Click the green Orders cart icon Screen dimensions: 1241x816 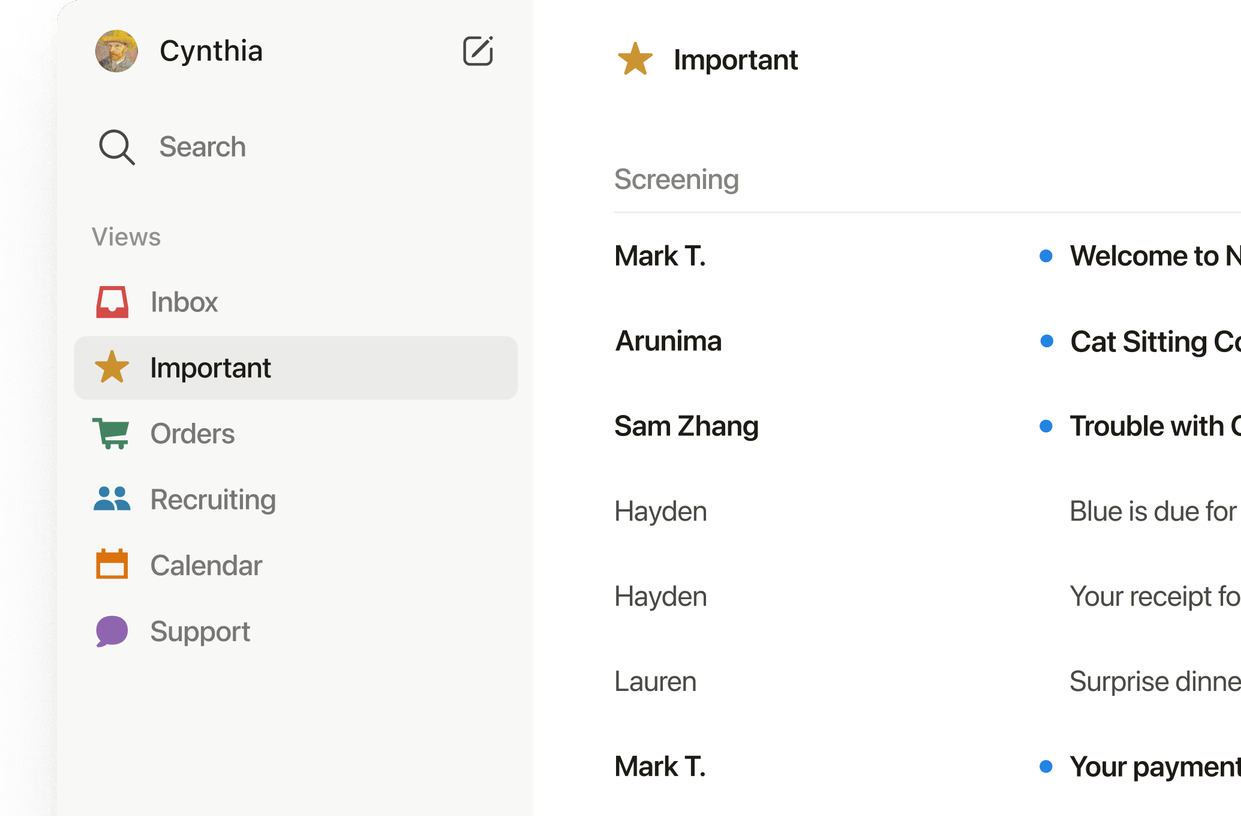(x=111, y=434)
